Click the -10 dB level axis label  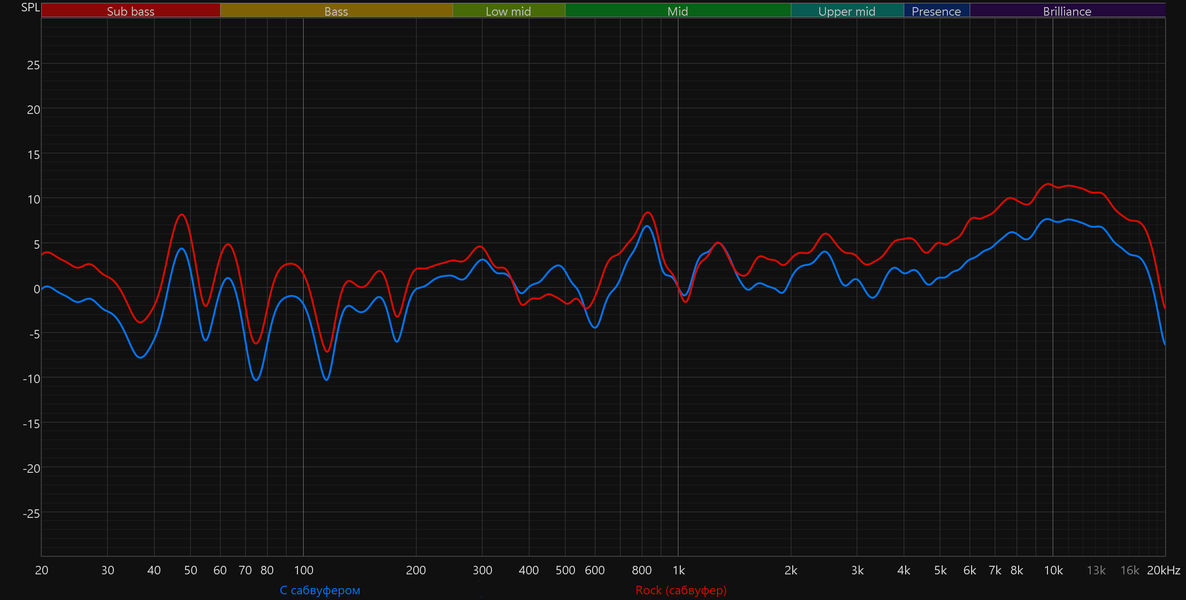31,378
